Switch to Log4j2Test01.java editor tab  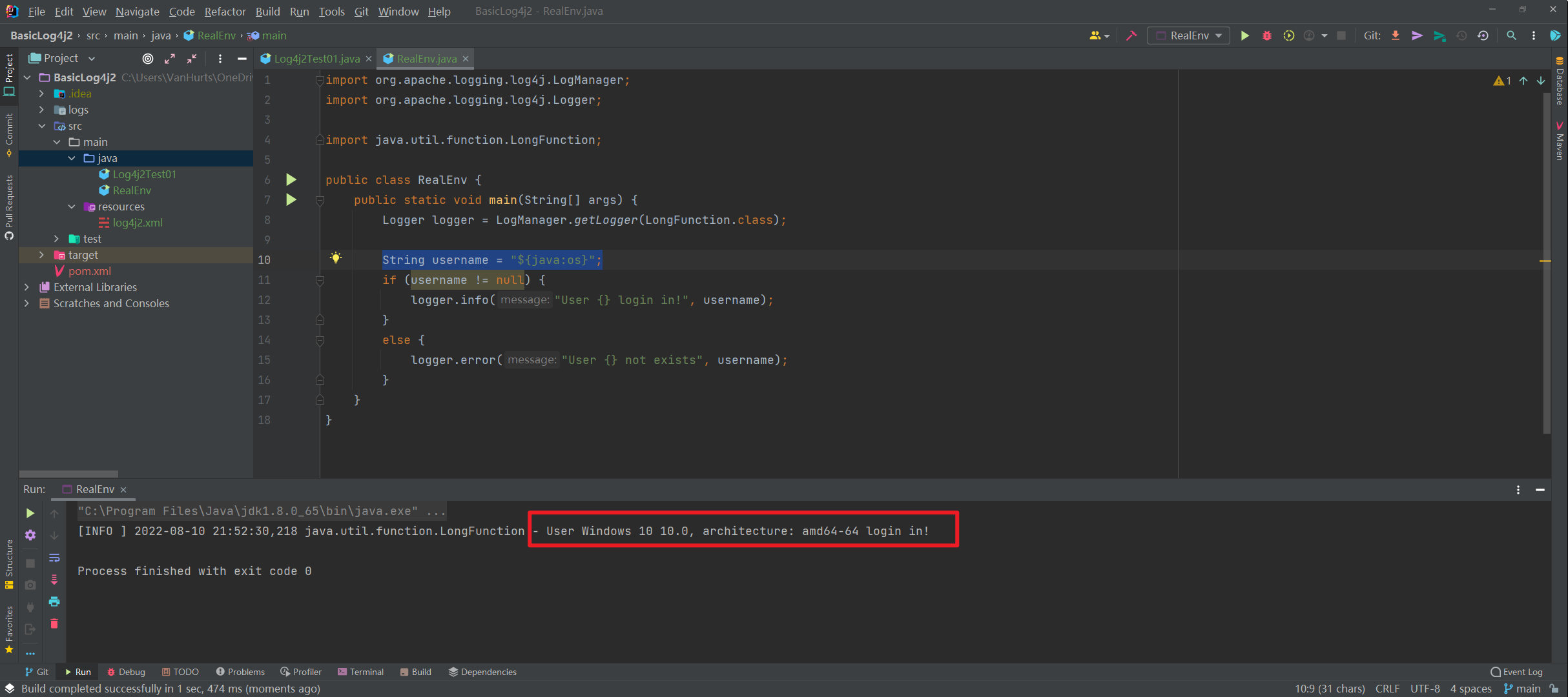(x=316, y=59)
